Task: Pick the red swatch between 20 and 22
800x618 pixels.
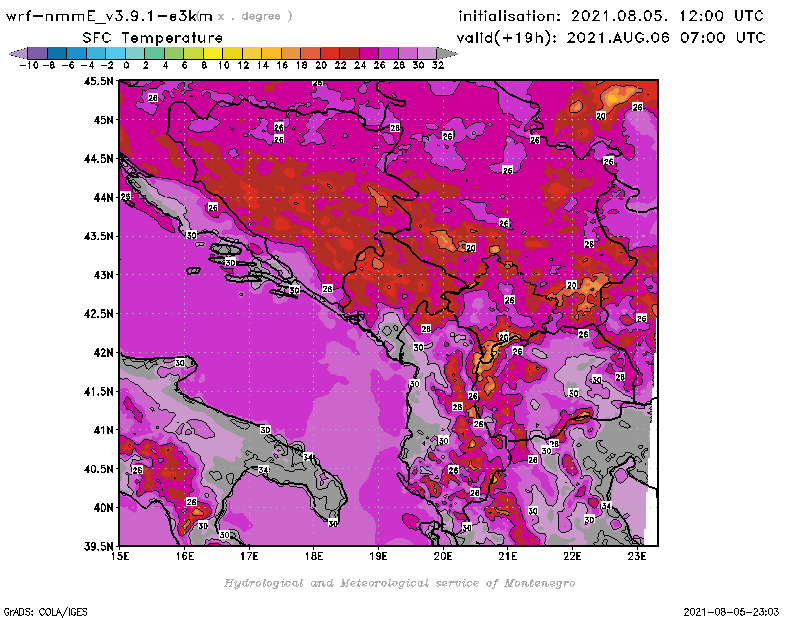Action: (329, 53)
